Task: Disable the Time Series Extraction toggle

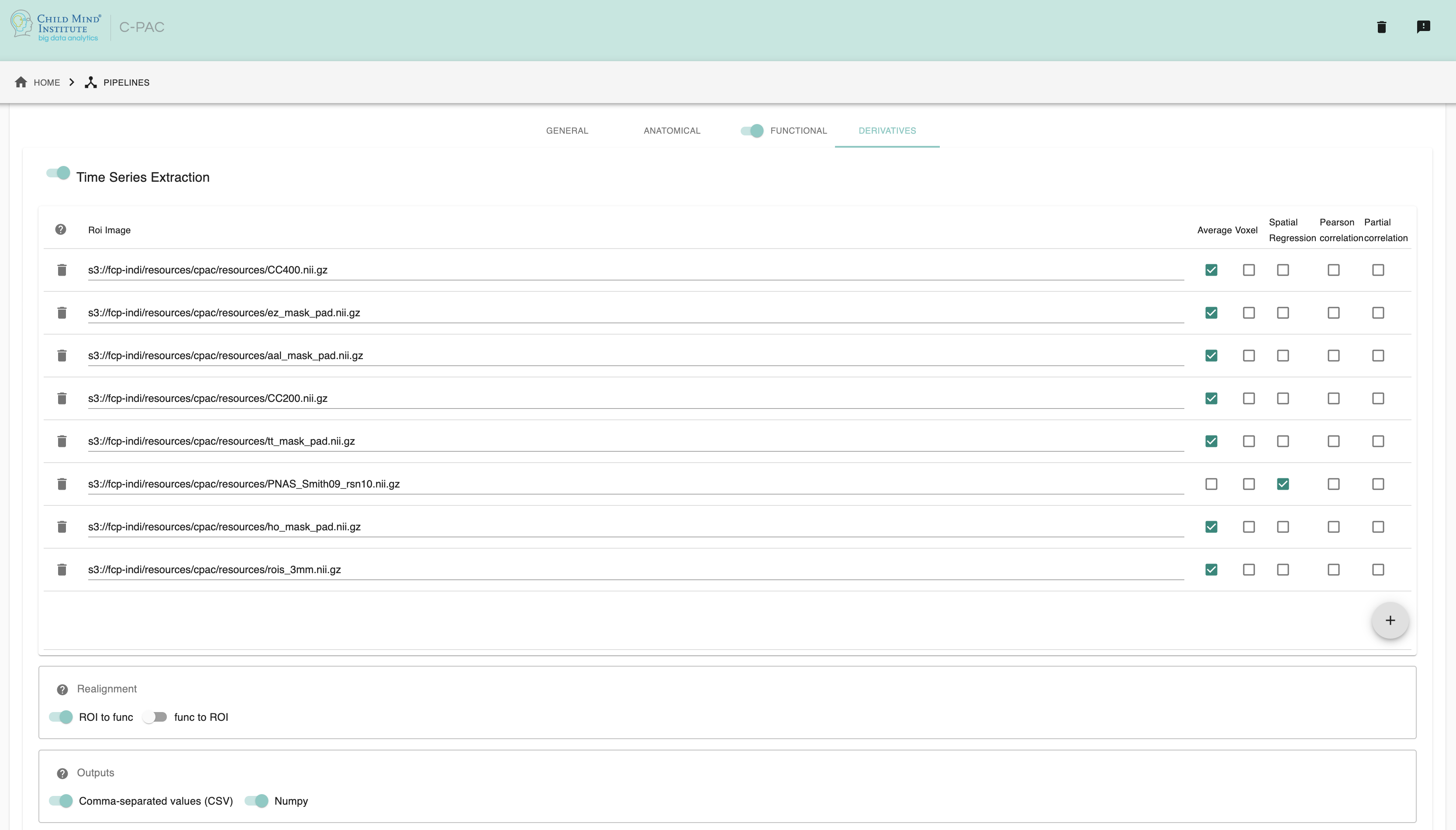Action: 59,173
